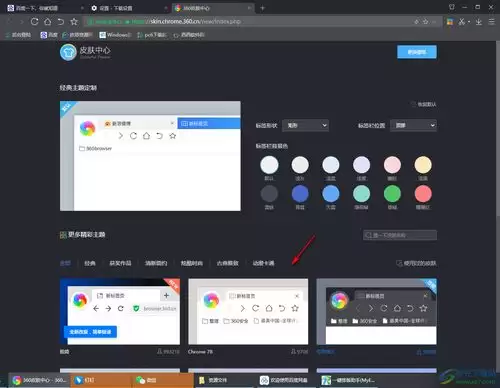500x388 pixels.
Task: Select the last theme category tab near the red arrow
Action: 263,263
